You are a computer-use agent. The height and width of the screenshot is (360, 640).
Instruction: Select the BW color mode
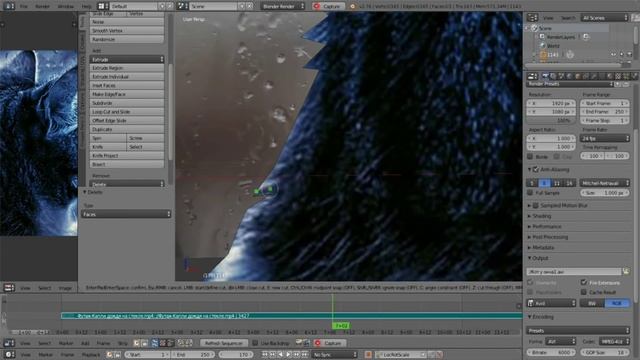[591, 303]
